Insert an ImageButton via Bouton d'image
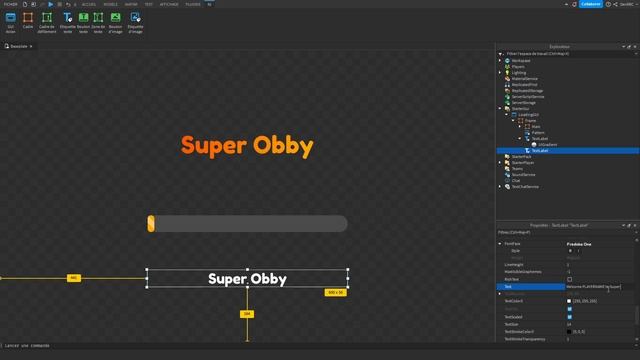 (x=116, y=22)
